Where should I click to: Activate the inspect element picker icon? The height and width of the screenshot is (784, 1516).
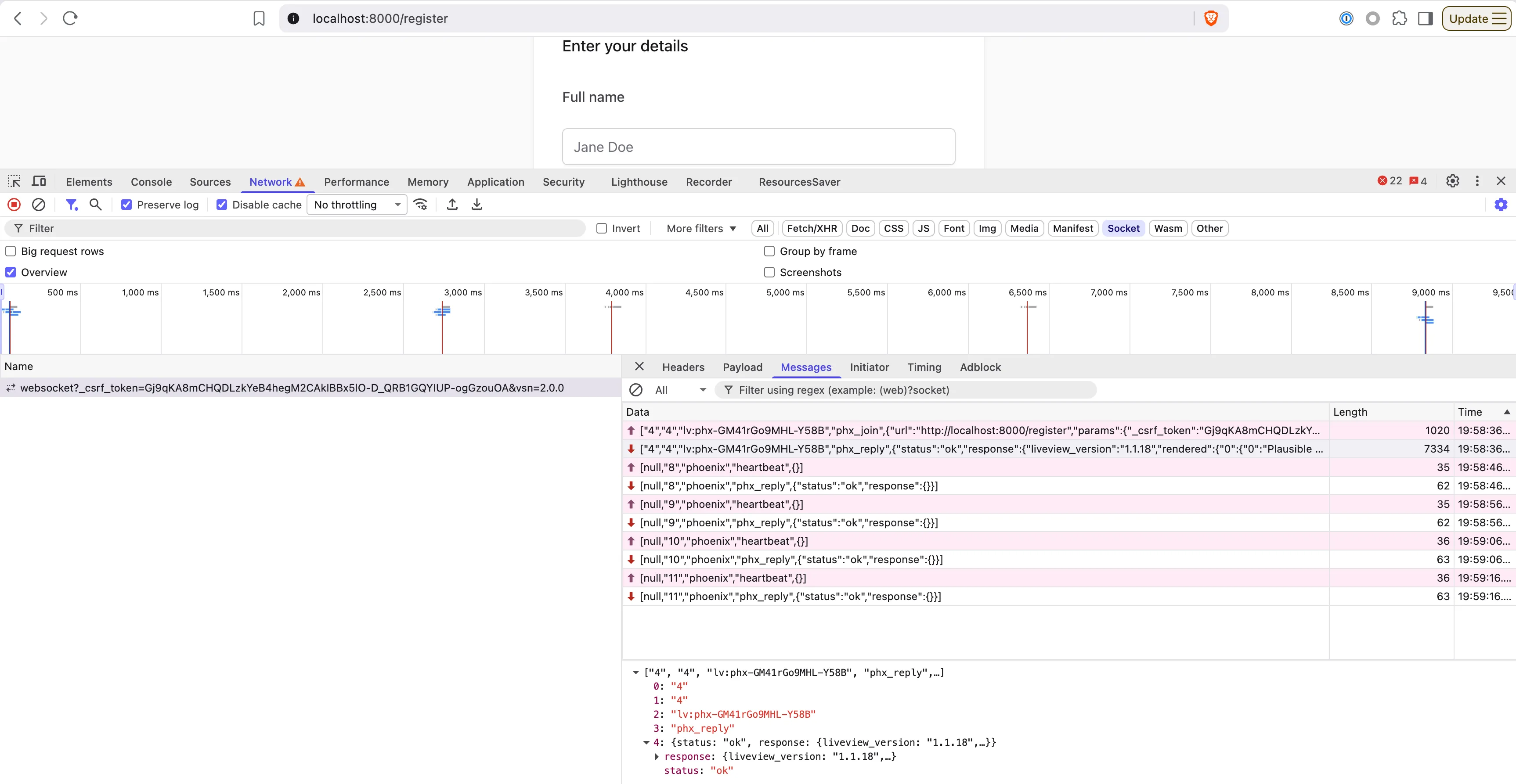coord(14,181)
